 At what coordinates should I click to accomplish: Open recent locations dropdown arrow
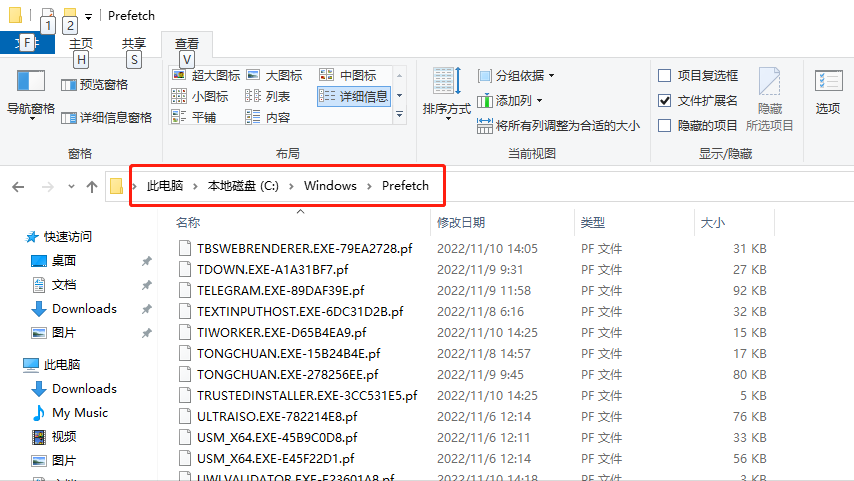71,187
